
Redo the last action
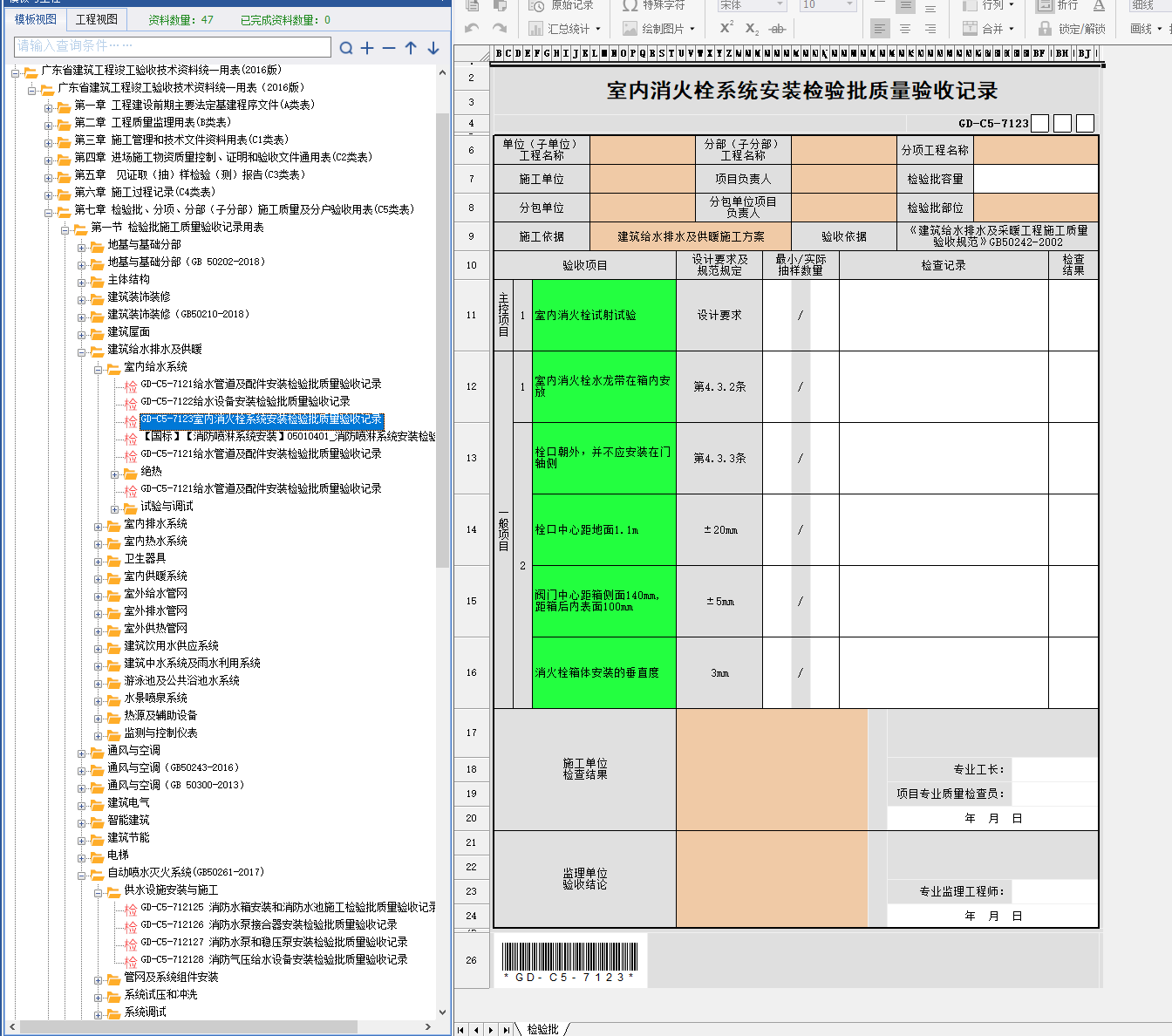[499, 29]
